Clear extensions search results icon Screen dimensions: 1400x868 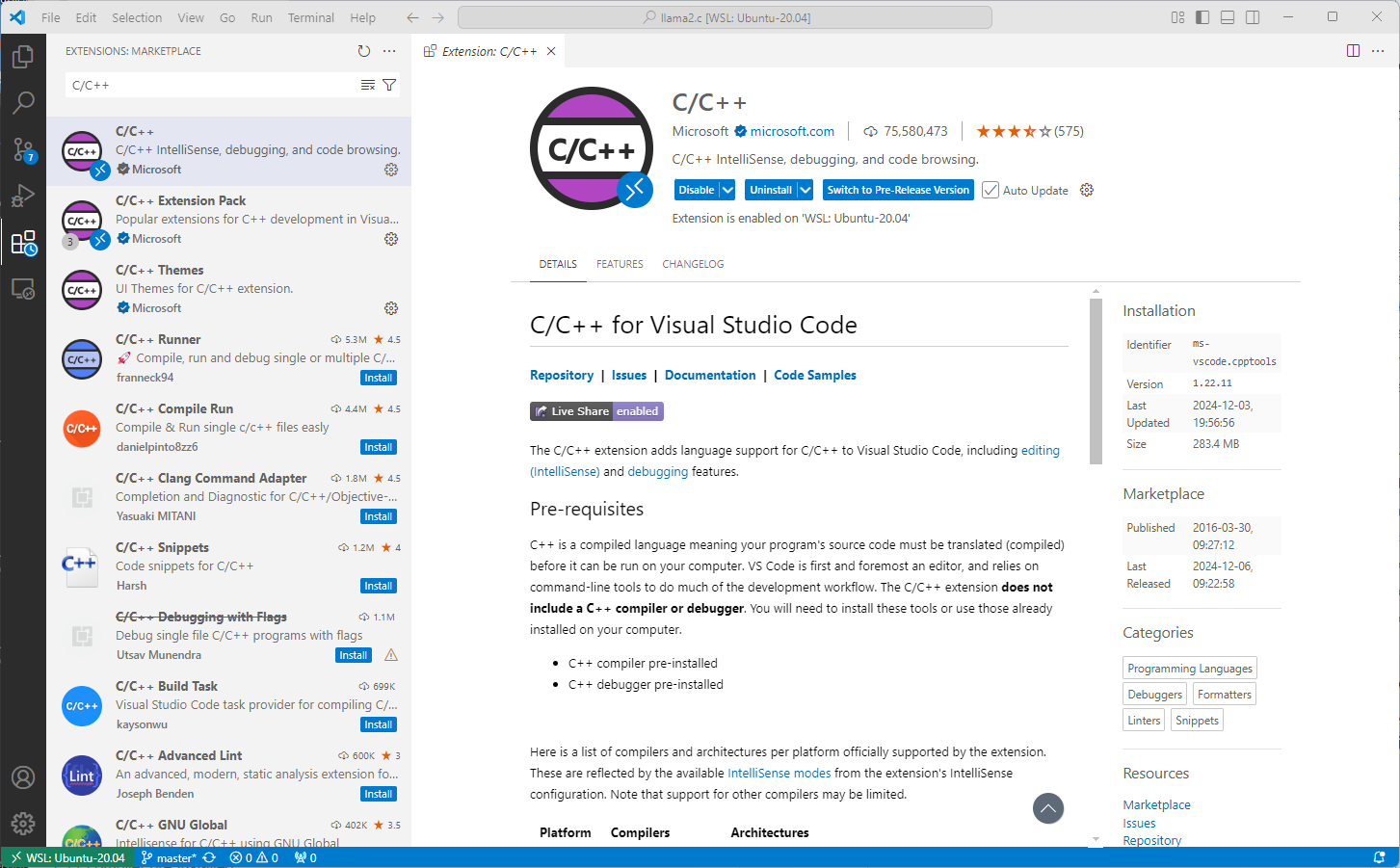(x=368, y=85)
